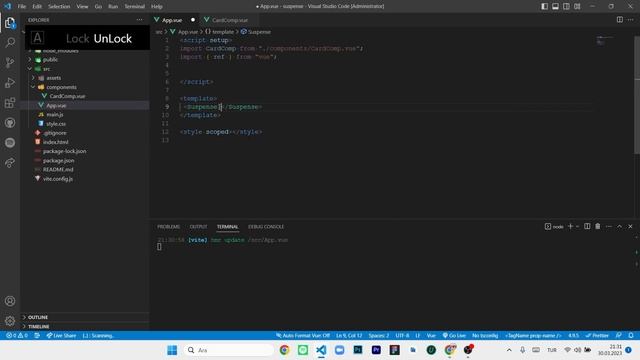Screen dimensions: 640x360
Task: Open the Accounts menu icon
Action: click(10, 301)
